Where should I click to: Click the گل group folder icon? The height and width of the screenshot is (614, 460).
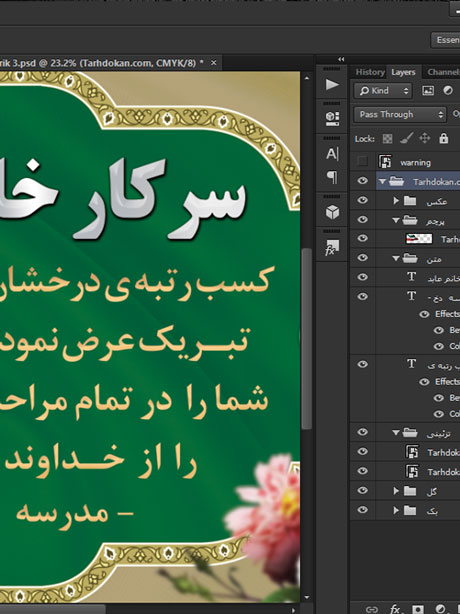click(x=410, y=491)
